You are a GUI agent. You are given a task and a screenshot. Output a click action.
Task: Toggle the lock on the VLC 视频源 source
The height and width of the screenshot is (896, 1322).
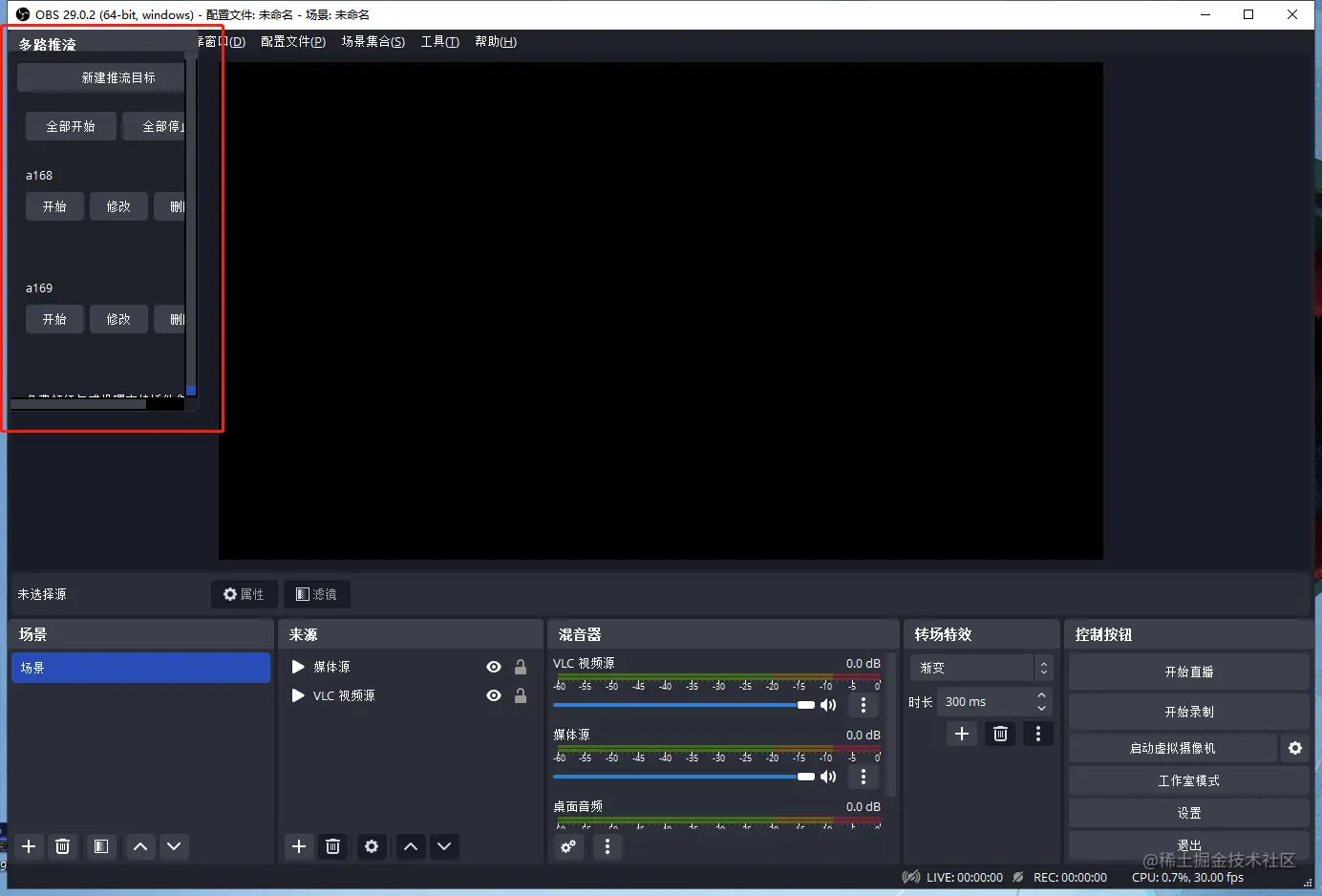pos(521,695)
